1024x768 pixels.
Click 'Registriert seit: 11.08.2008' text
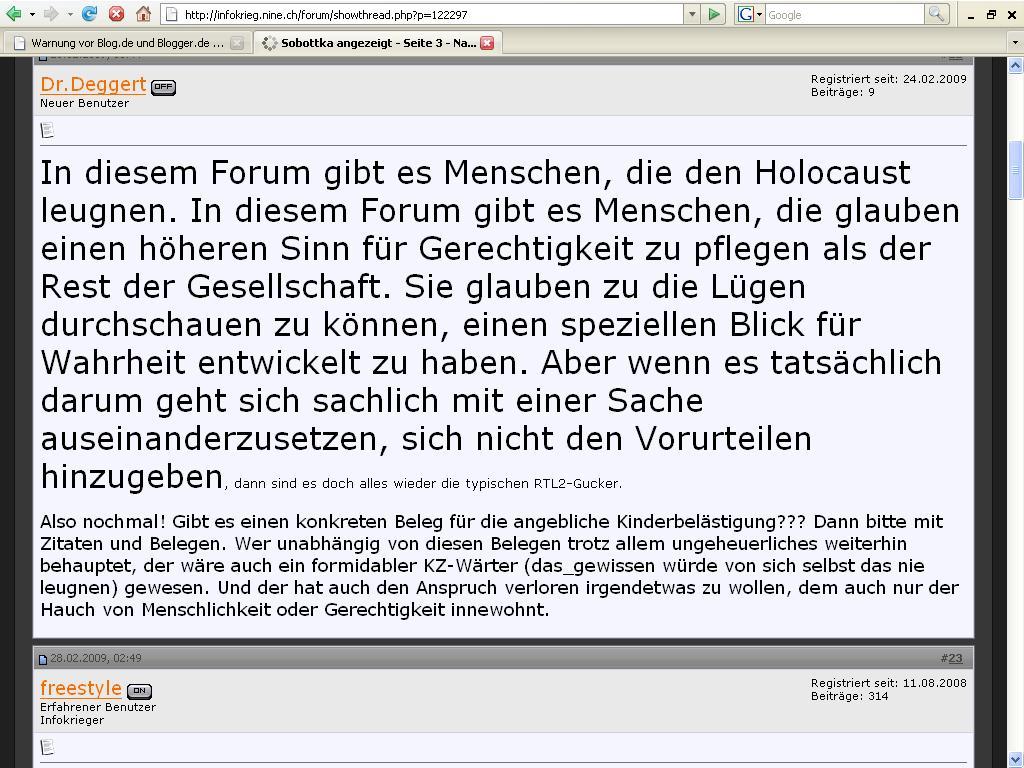coord(888,683)
